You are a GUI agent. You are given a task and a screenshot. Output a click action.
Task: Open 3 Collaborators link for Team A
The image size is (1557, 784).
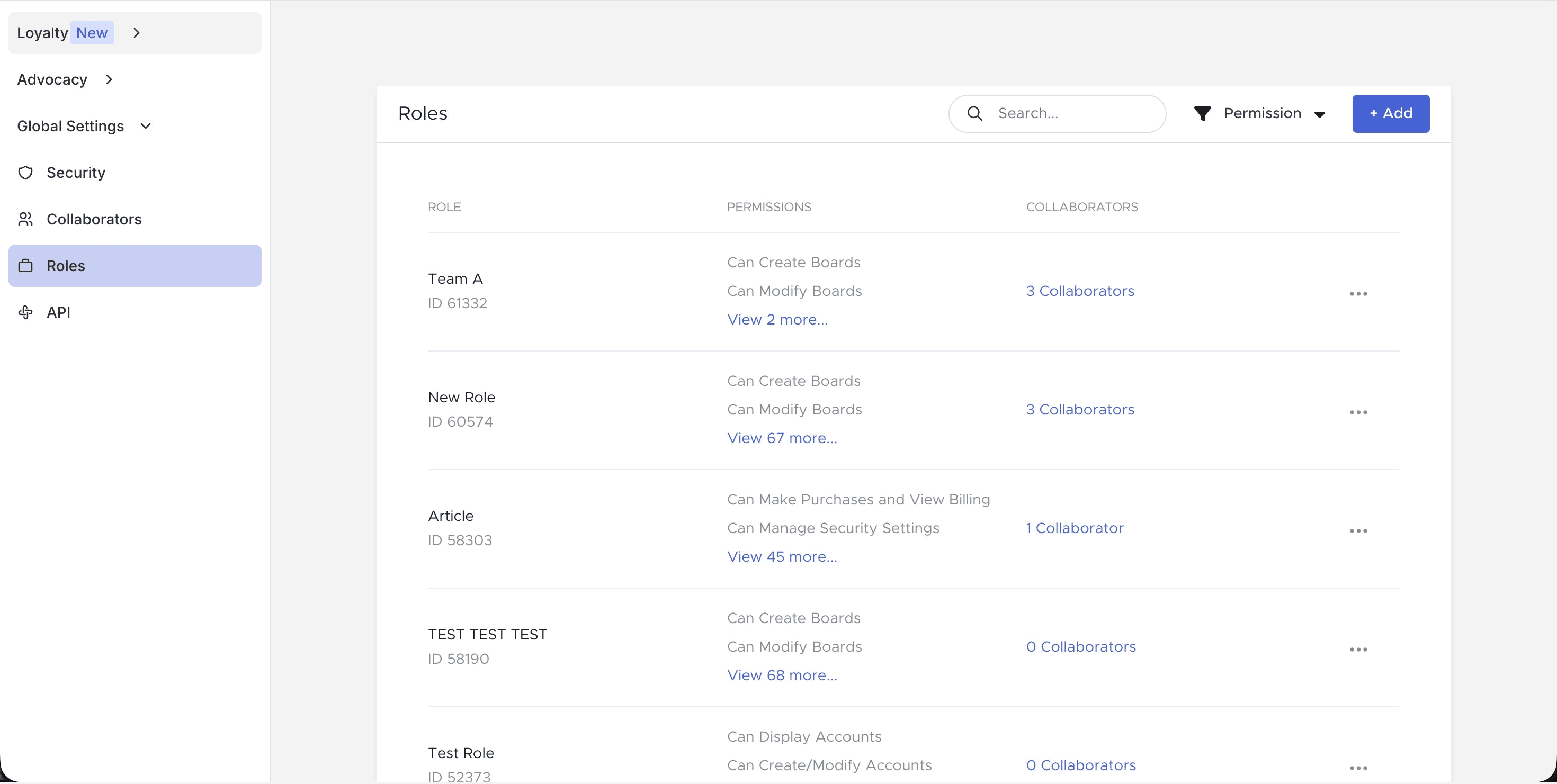tap(1080, 291)
